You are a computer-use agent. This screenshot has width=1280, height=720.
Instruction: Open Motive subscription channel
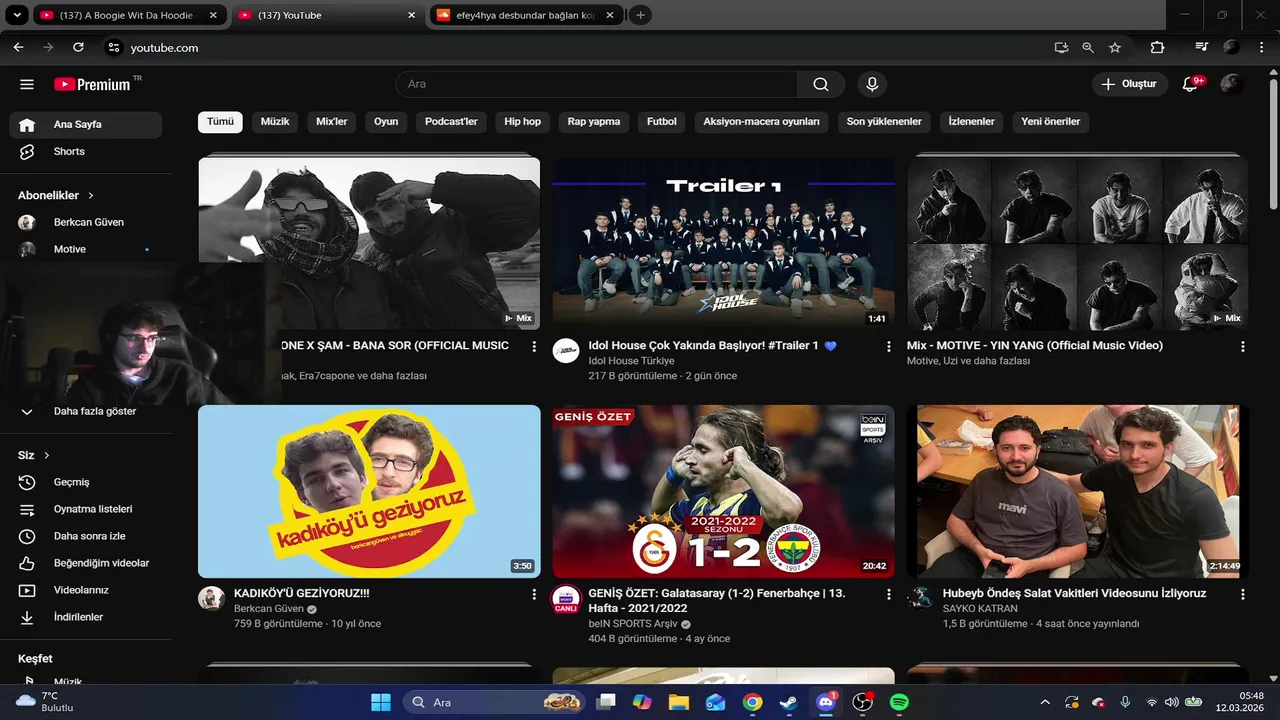point(86,249)
